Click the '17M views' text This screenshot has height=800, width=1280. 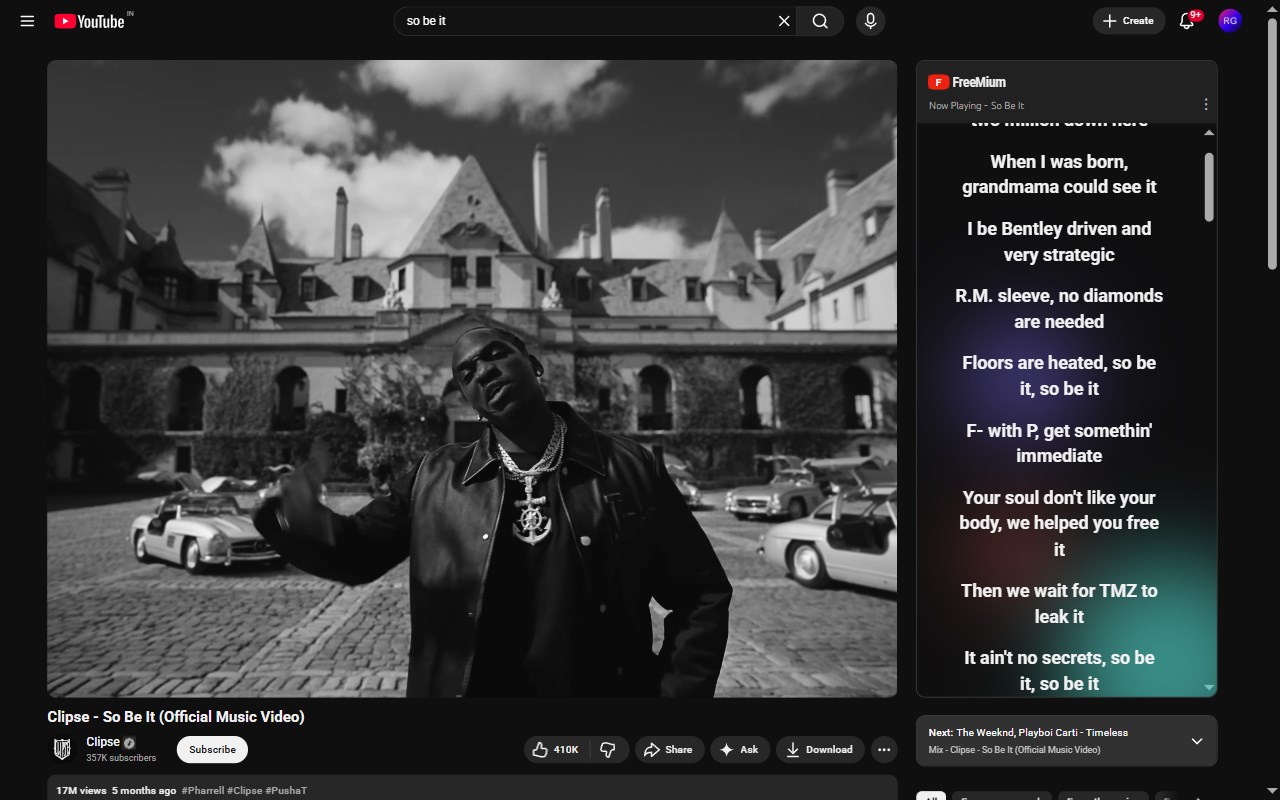(81, 791)
